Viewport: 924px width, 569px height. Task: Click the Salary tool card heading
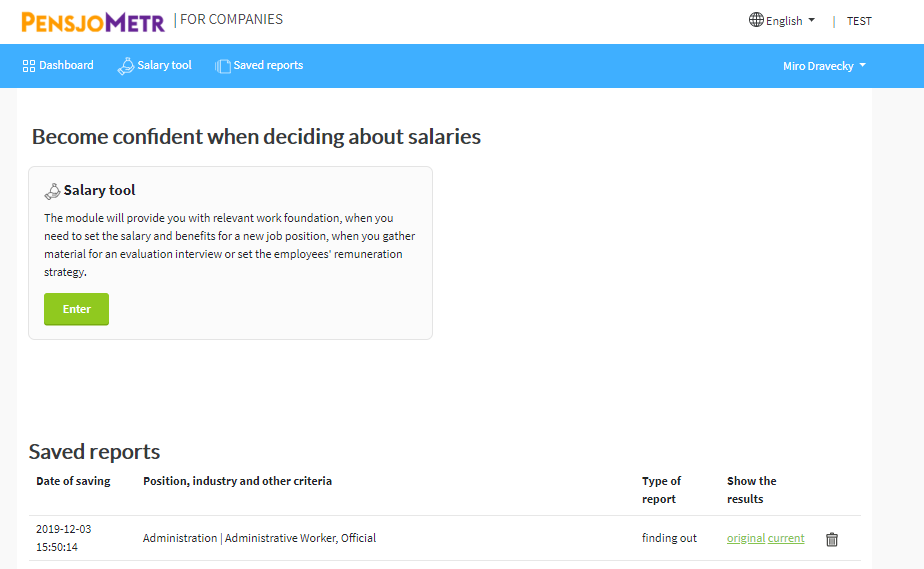click(100, 190)
